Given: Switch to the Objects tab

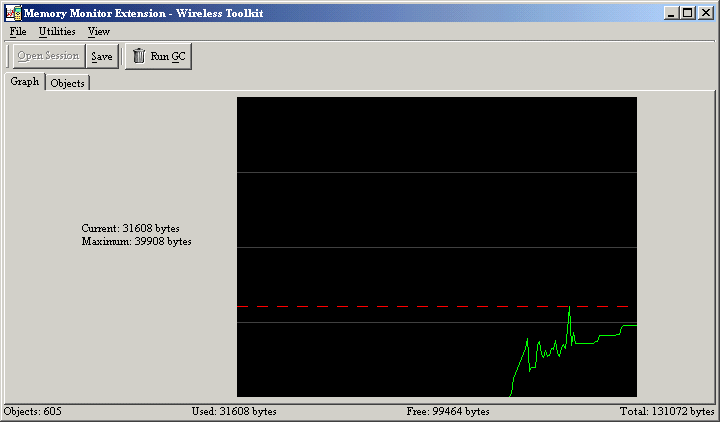Looking at the screenshot, I should (68, 83).
